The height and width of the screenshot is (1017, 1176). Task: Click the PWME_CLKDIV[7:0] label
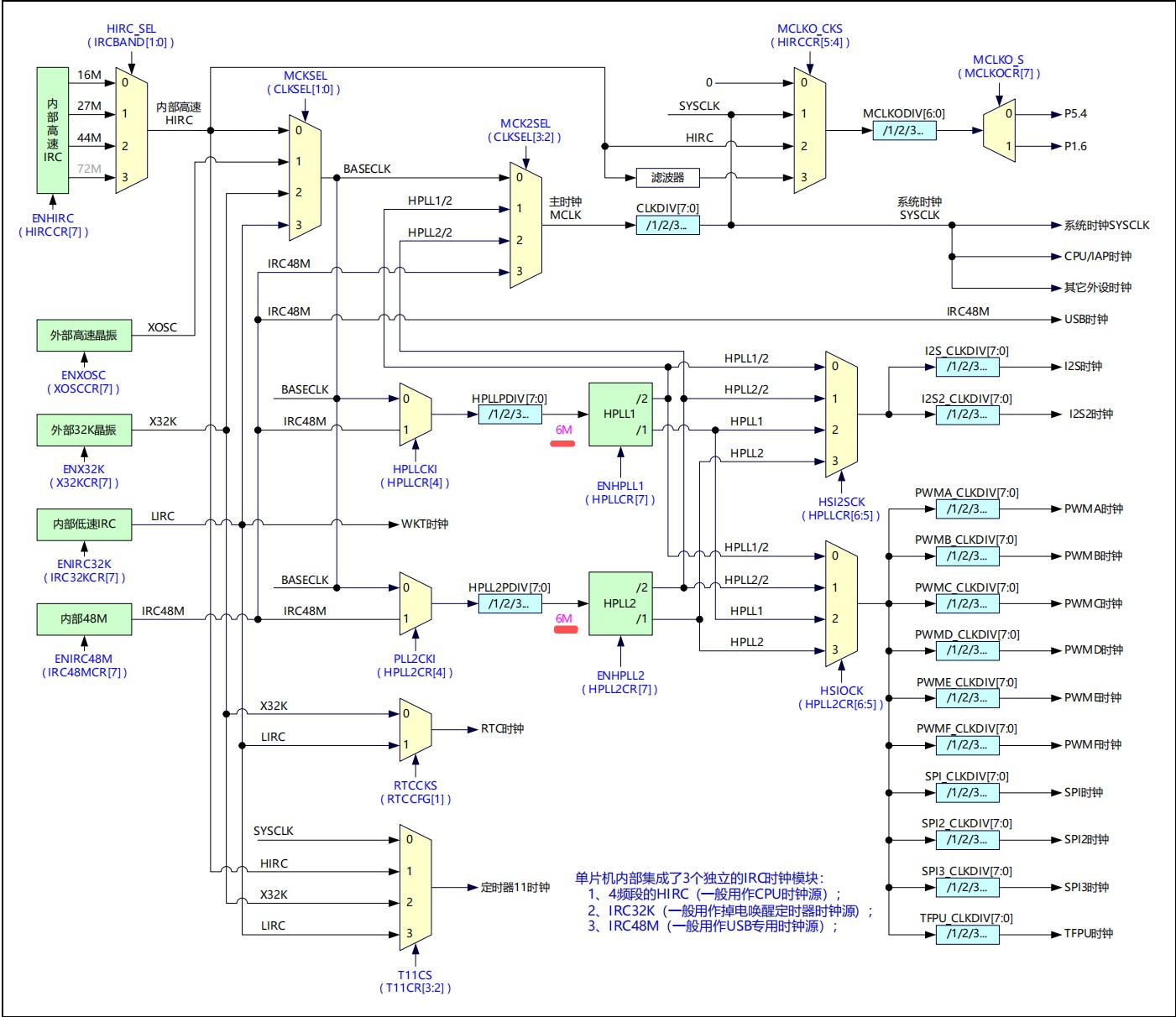click(967, 682)
